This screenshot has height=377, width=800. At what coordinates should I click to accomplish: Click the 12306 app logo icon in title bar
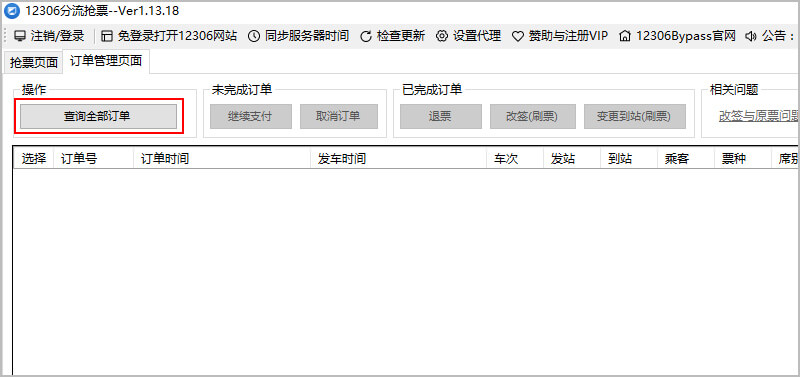pos(12,10)
